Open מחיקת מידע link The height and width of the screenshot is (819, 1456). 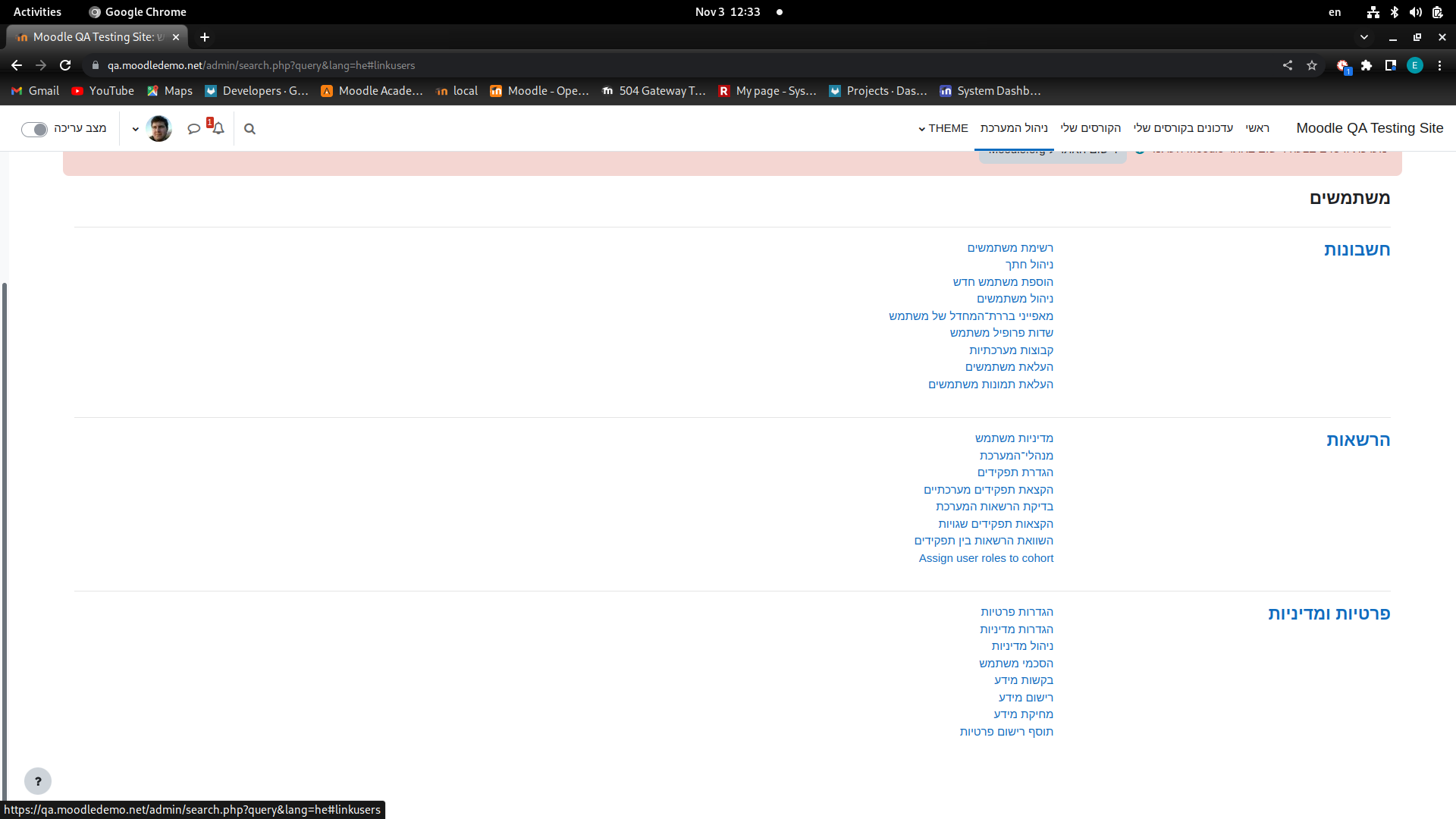(1023, 714)
